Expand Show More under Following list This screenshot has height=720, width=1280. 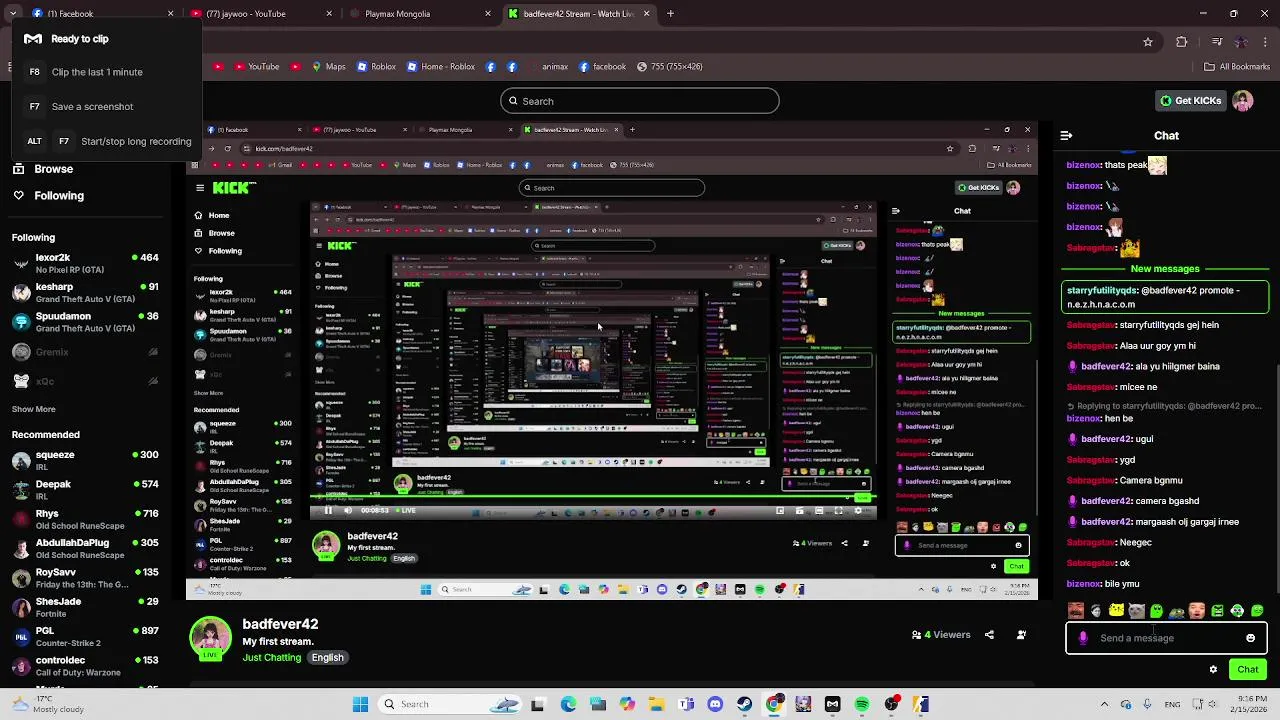click(x=33, y=409)
